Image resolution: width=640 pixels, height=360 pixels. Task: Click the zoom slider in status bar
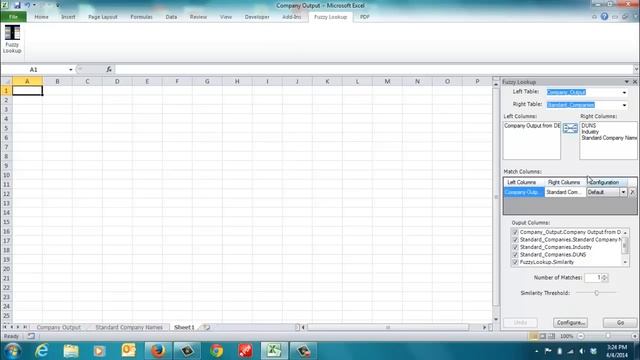pyautogui.click(x=608, y=336)
